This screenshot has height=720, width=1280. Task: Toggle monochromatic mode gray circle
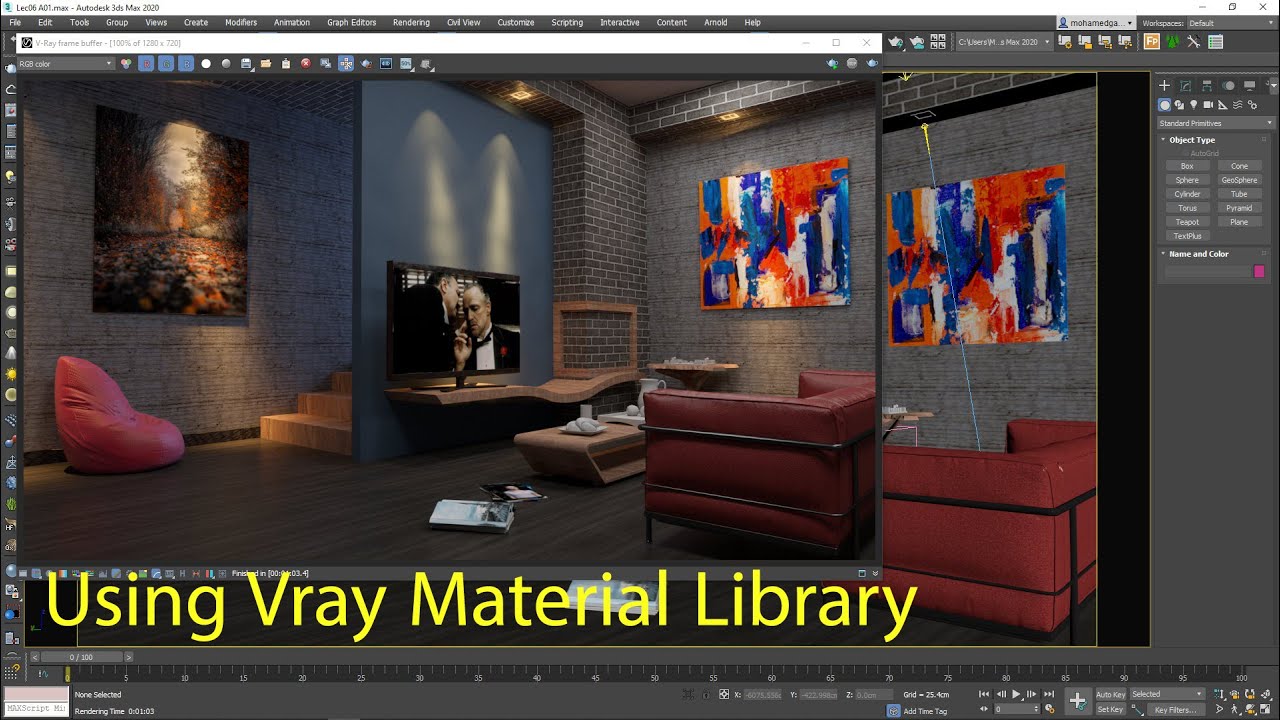tap(226, 64)
